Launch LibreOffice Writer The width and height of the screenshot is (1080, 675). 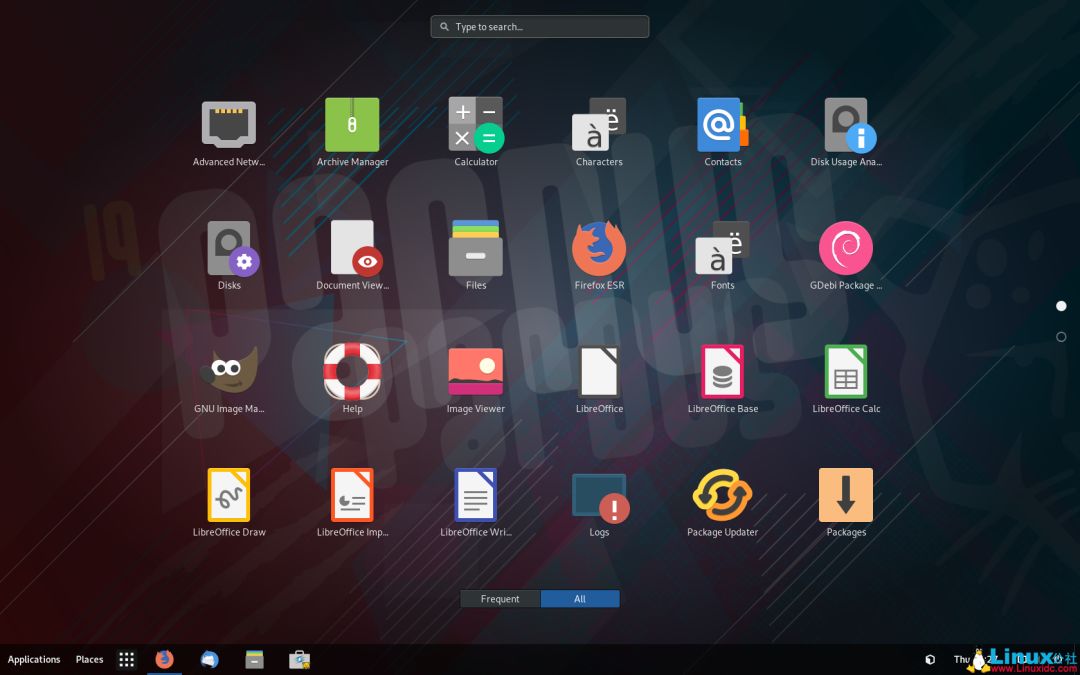tap(476, 494)
